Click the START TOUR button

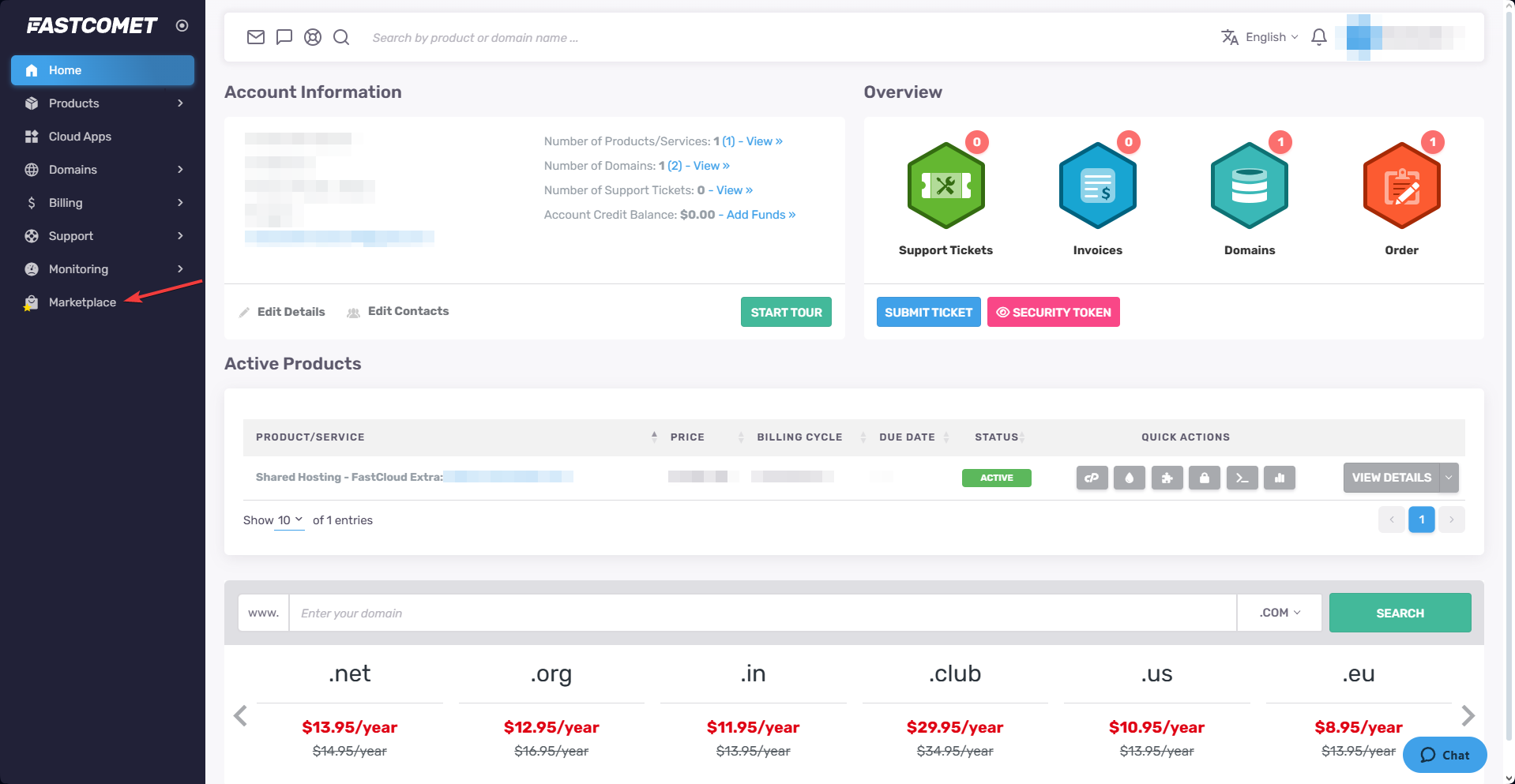(x=786, y=312)
